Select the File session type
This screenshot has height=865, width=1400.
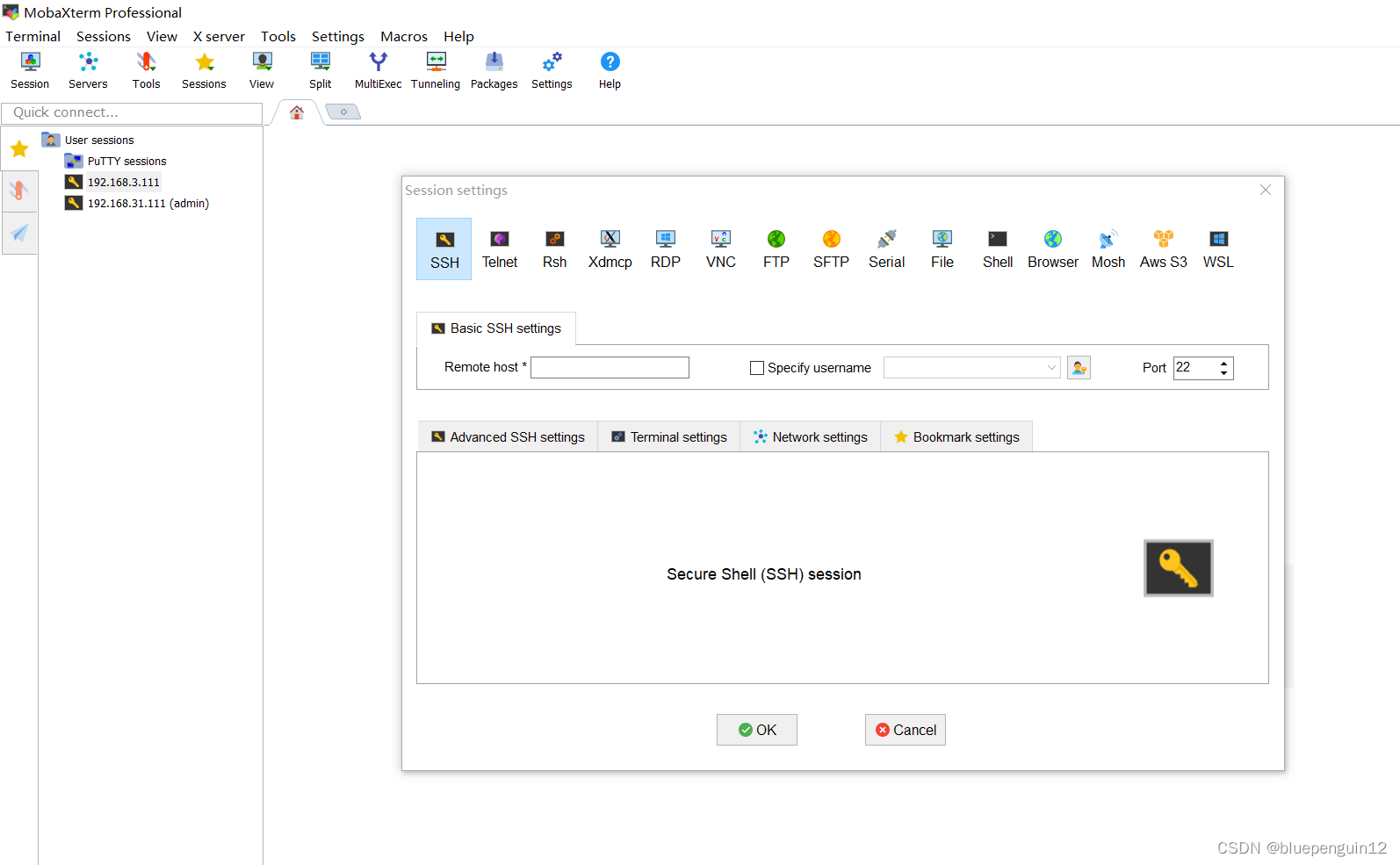[x=942, y=249]
